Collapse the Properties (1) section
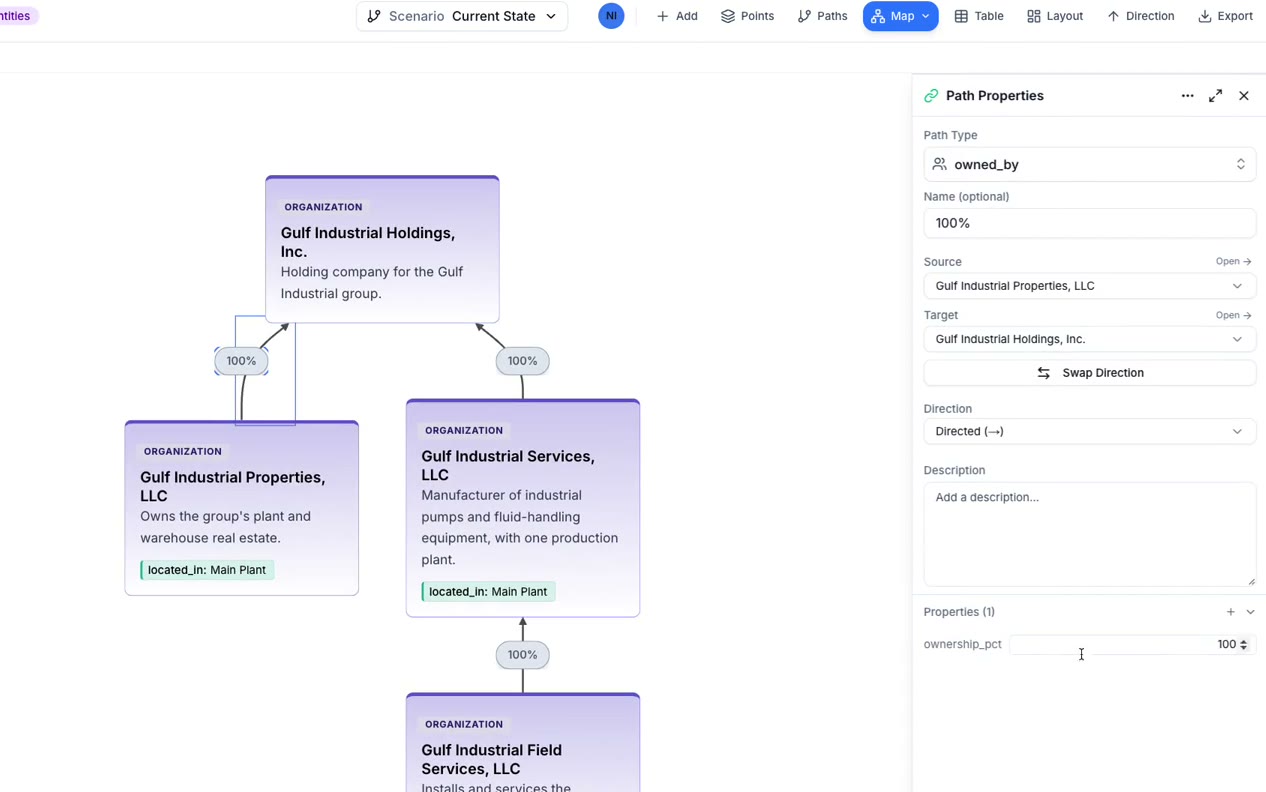Screen dimensions: 1266x792 1250,612
